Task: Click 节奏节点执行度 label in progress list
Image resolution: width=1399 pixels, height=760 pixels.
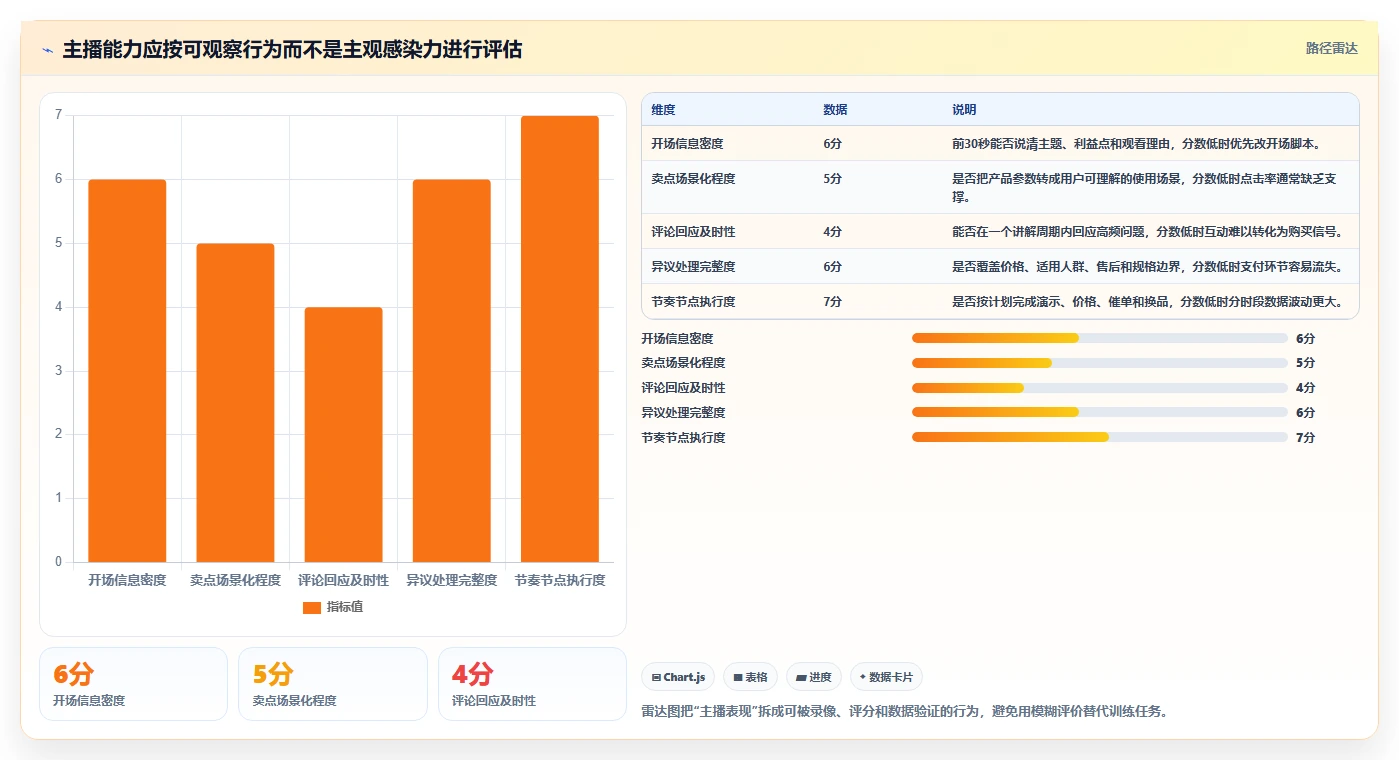Action: tap(683, 438)
